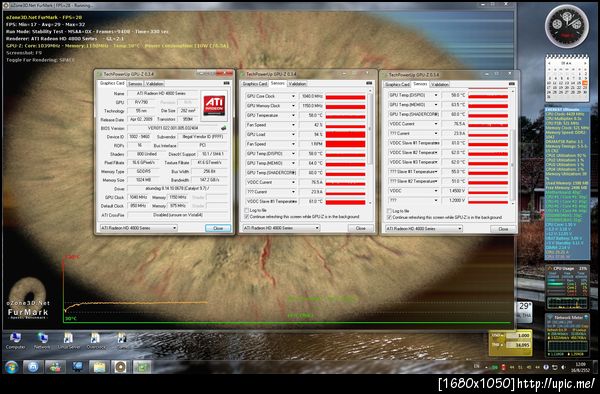Open Graphics Card tab in middle GPU-Z window
Screen dimensions: 600x394
click(254, 84)
